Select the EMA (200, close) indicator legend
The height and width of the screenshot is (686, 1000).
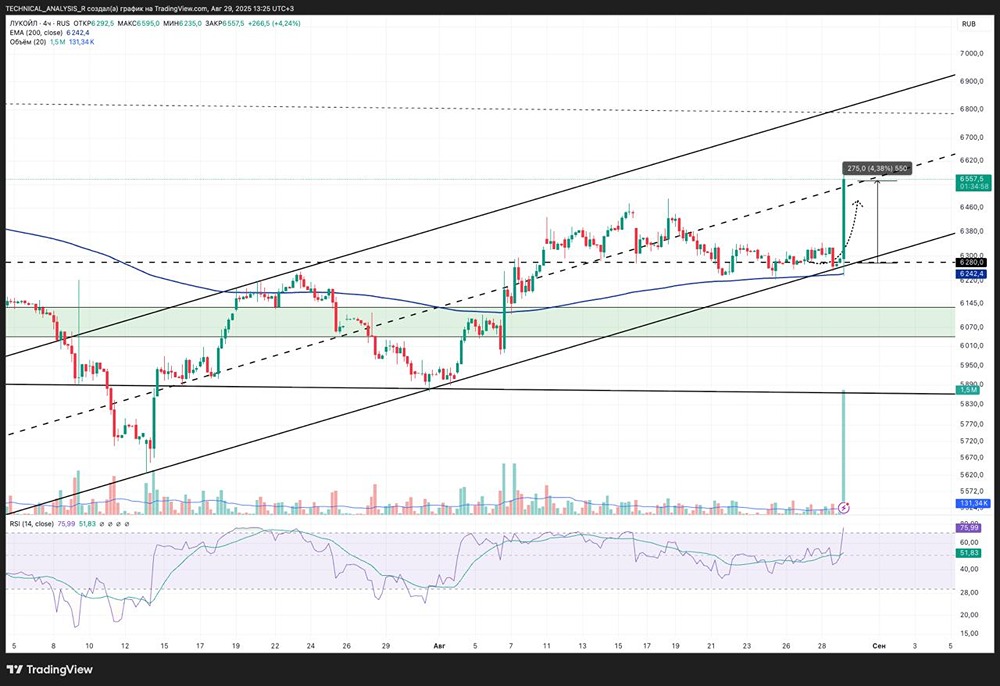tap(36, 33)
